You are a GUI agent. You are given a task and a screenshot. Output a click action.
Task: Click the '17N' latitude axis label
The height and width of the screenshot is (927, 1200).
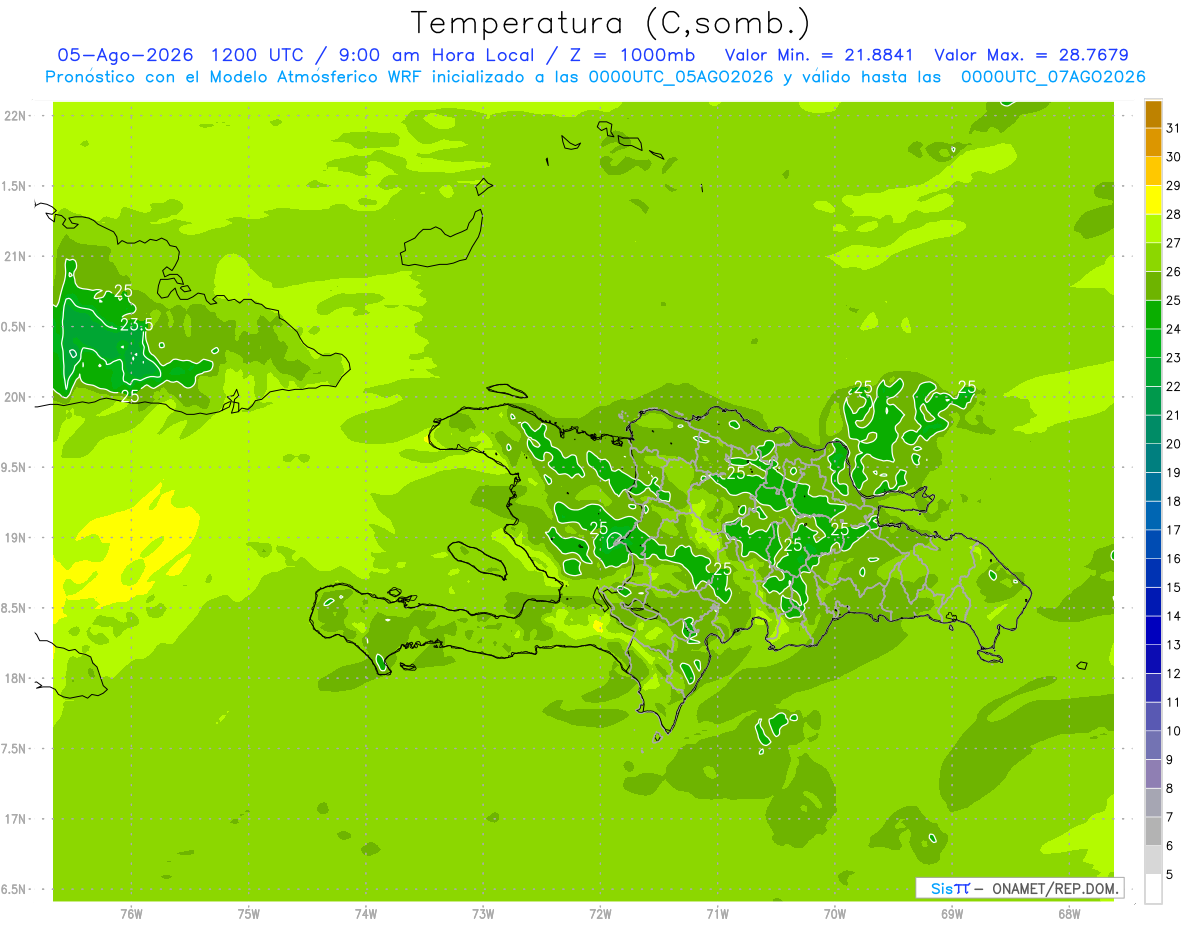[x=15, y=819]
